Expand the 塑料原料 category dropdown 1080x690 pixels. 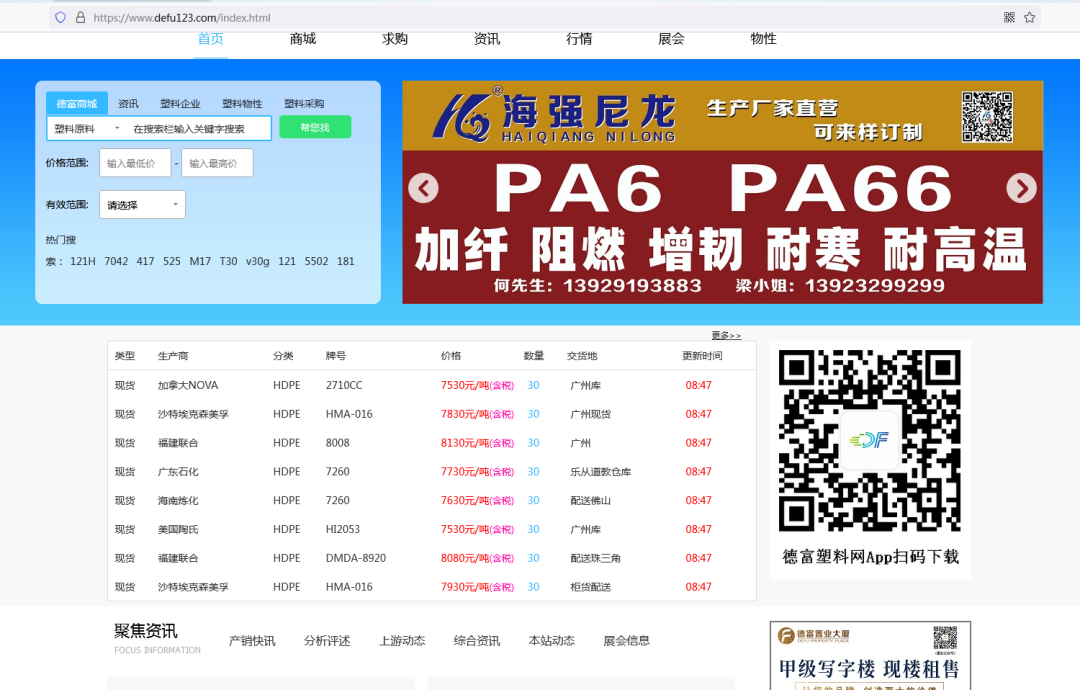coord(87,129)
